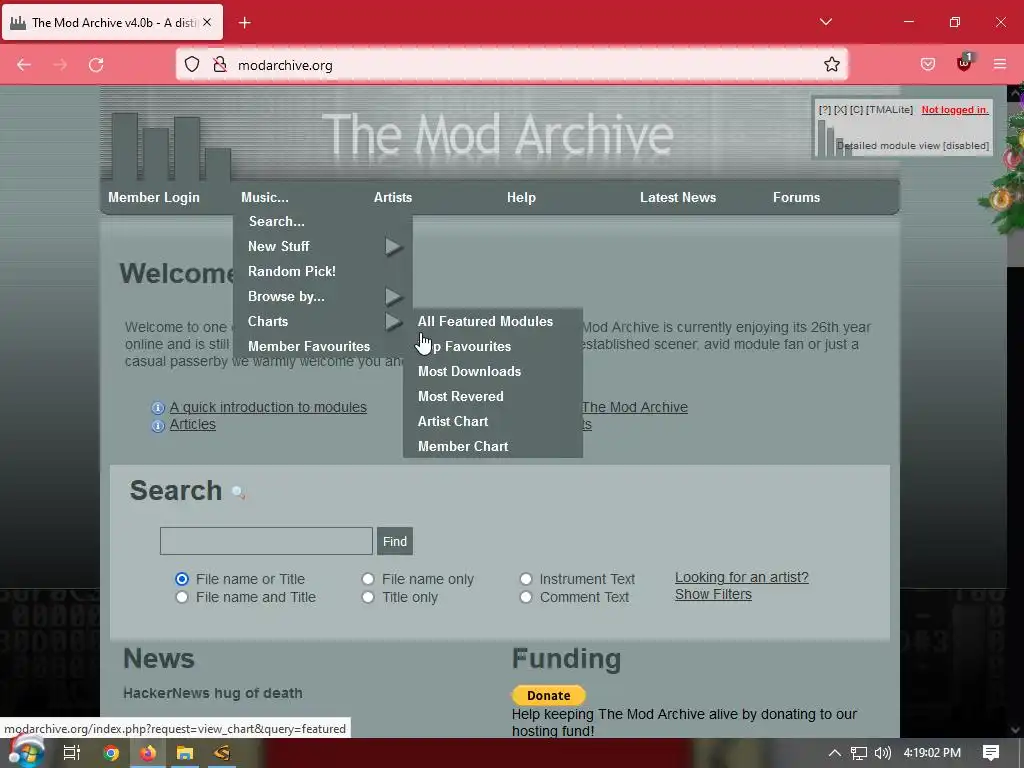Open a new tab with plus icon

click(x=244, y=23)
